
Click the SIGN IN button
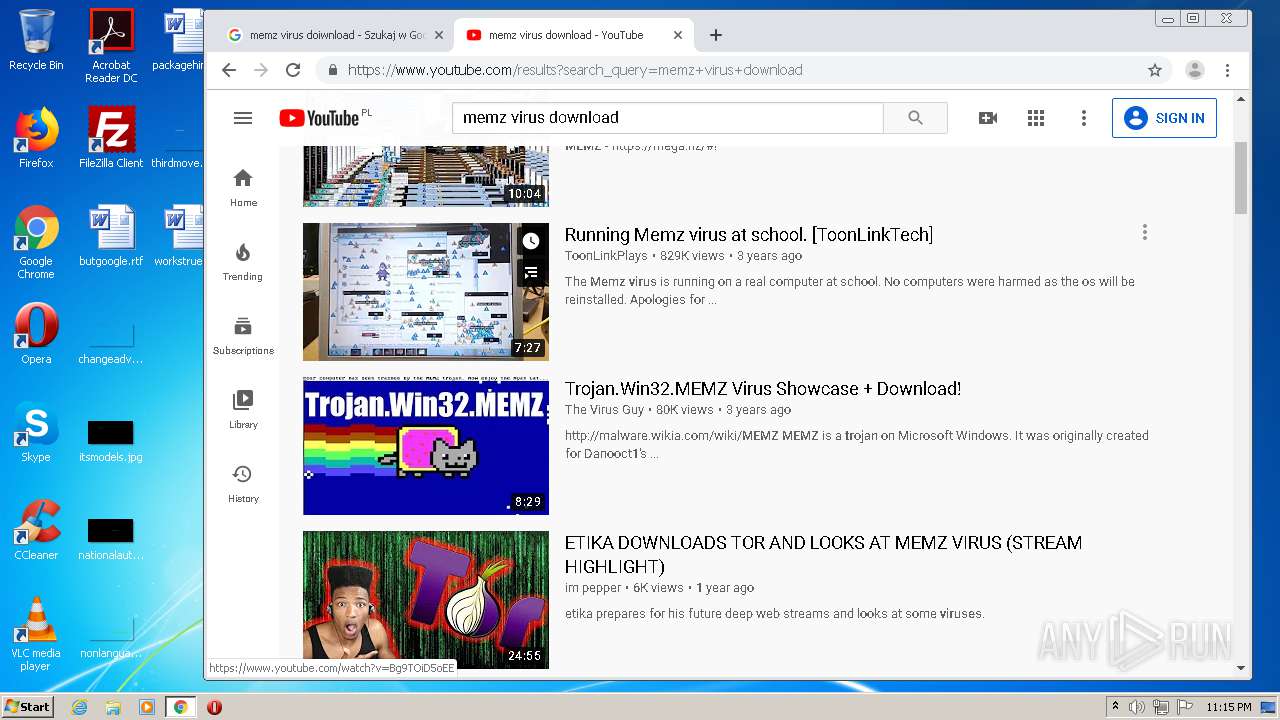click(x=1164, y=118)
